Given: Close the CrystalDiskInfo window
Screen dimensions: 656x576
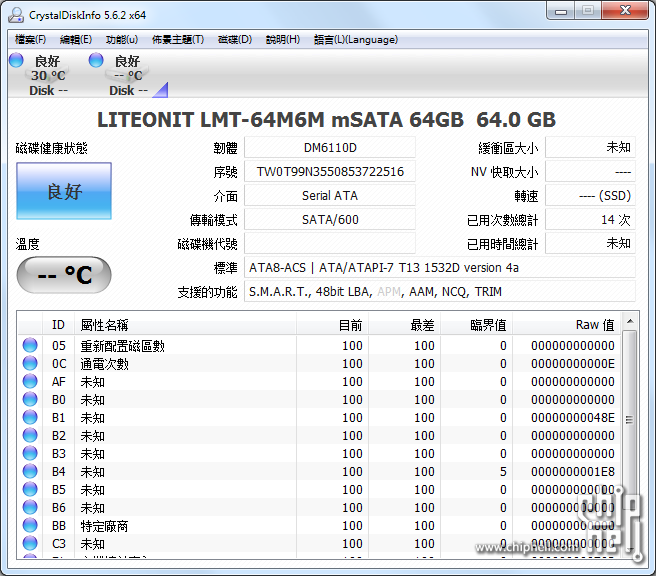Looking at the screenshot, I should coord(625,11).
